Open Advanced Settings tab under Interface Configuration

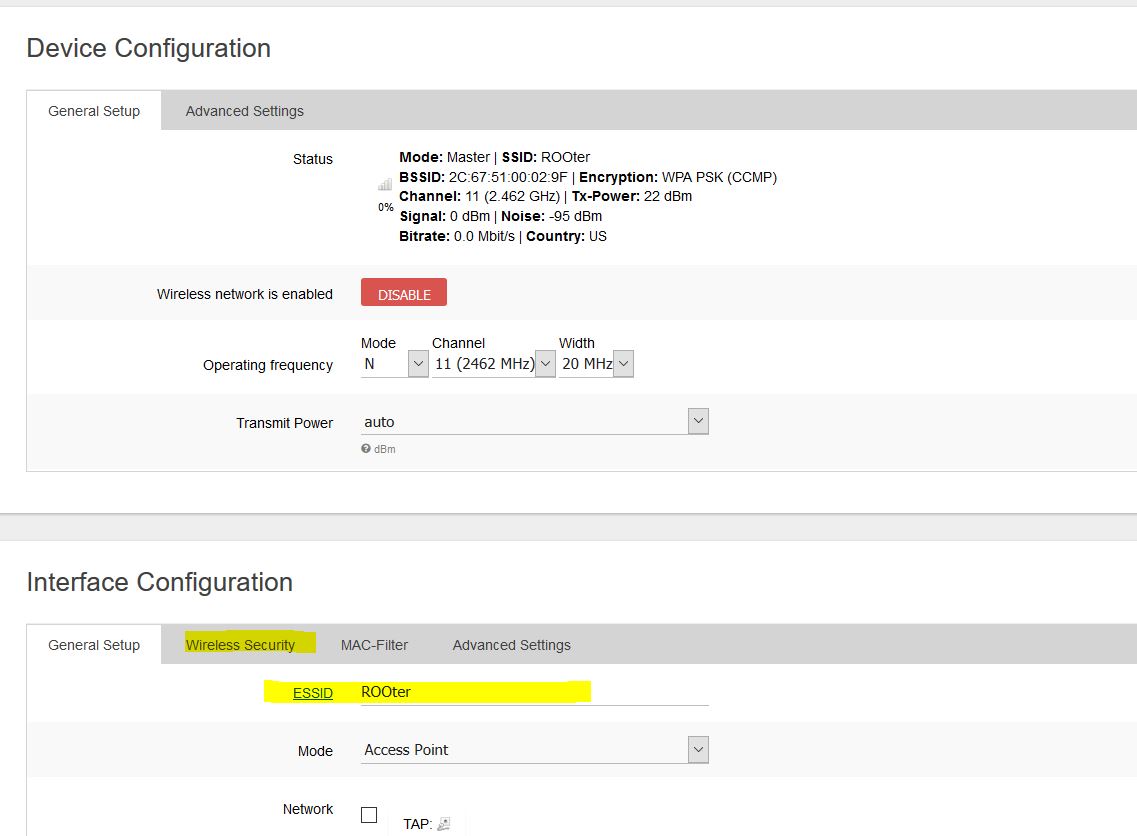pyautogui.click(x=511, y=645)
